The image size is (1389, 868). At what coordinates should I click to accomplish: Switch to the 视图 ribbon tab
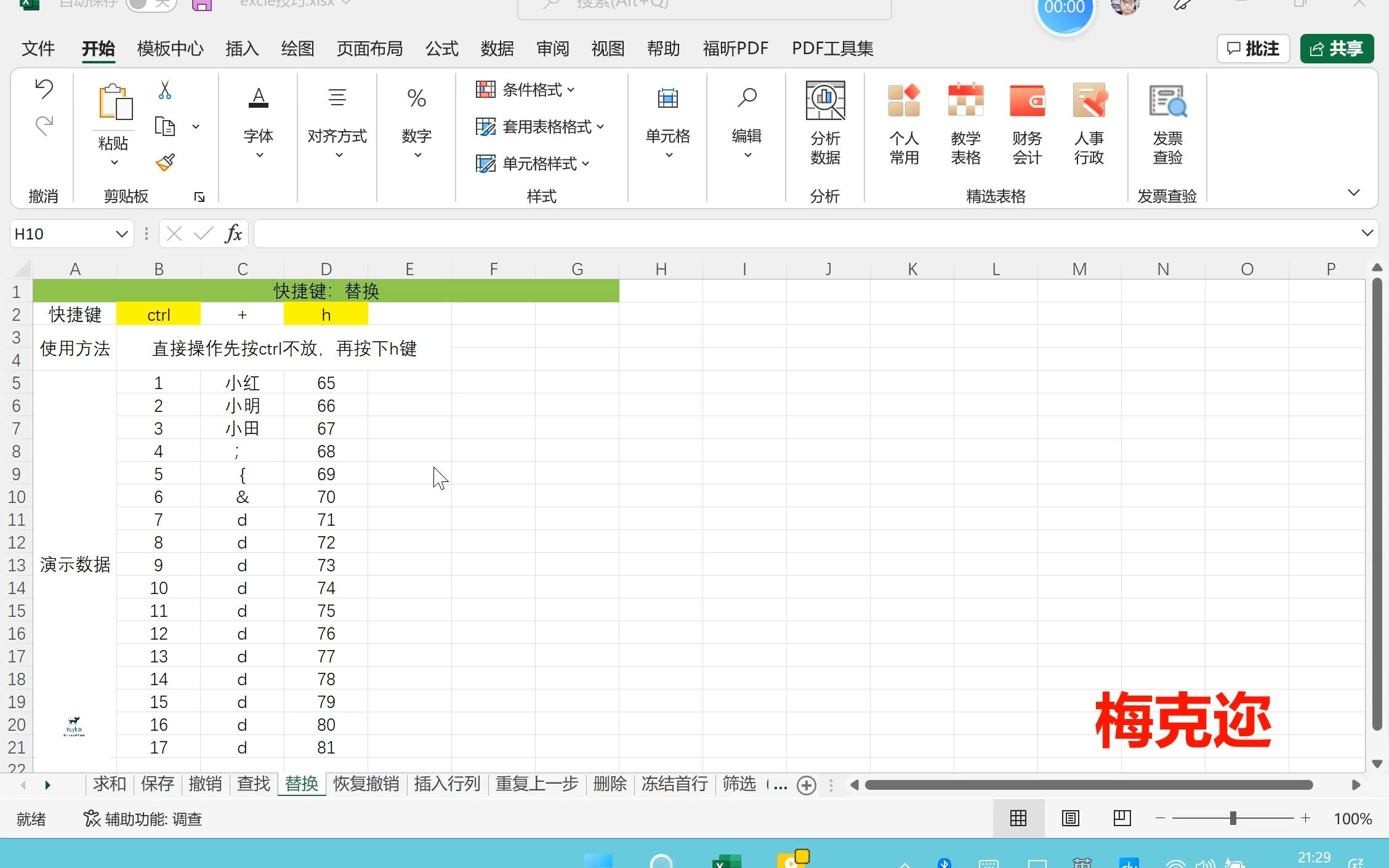(608, 49)
